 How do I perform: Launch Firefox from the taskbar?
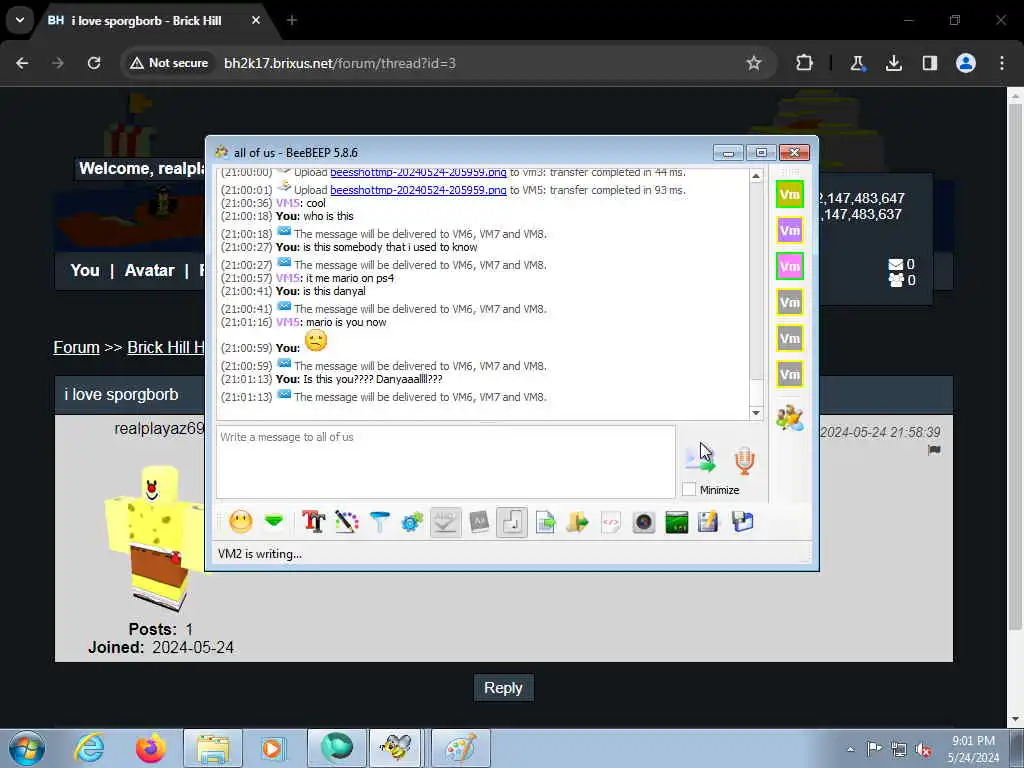[150, 748]
